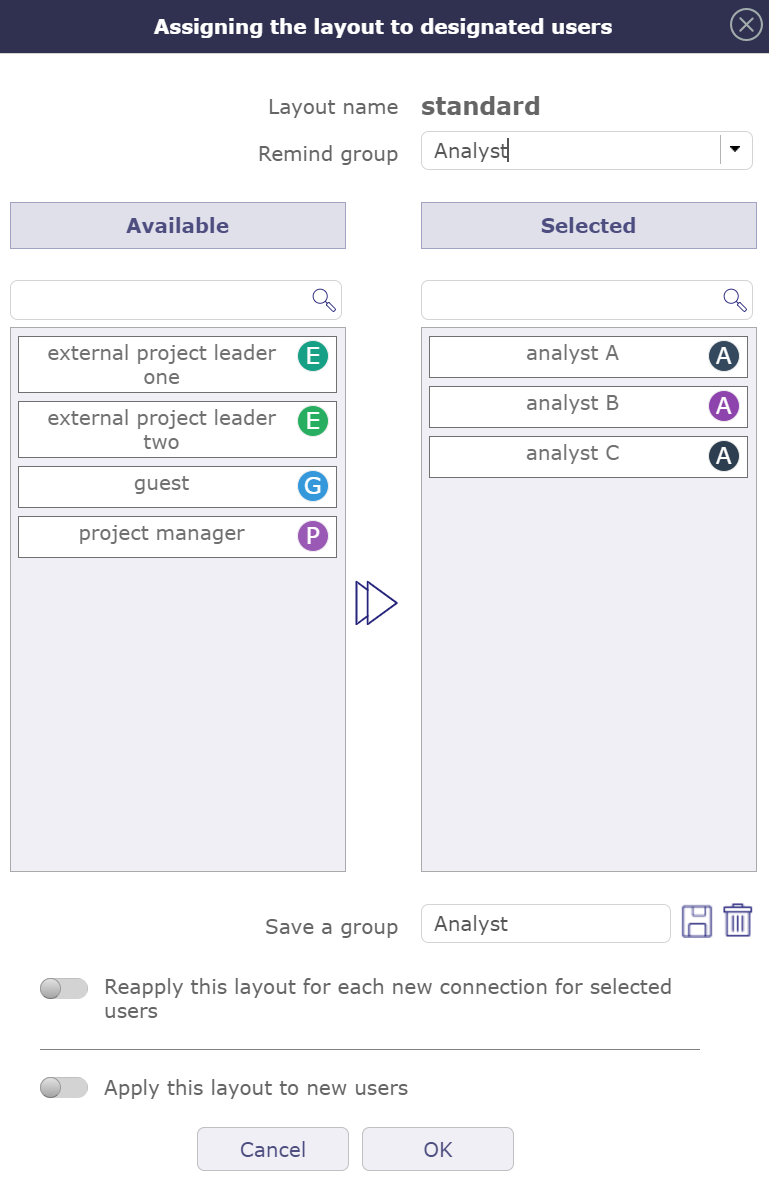Enable apply this layout to new users

click(63, 1087)
